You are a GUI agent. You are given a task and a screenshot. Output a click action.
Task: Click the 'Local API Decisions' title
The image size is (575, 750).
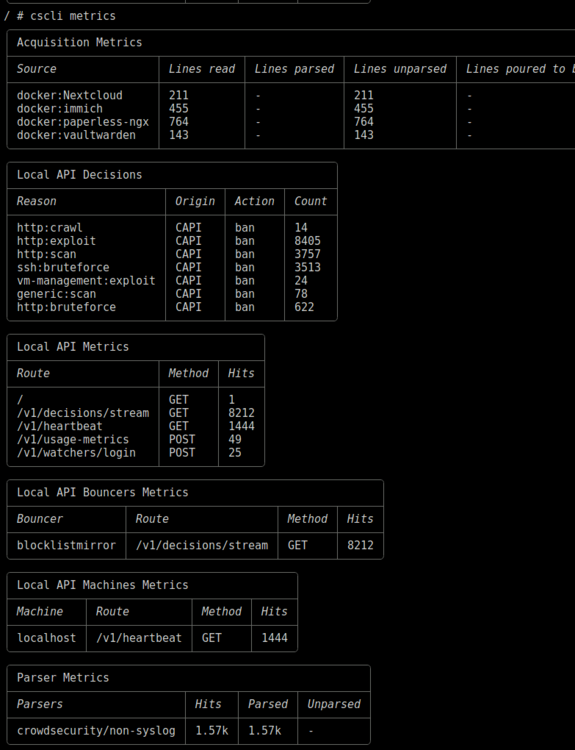pyautogui.click(x=79, y=175)
